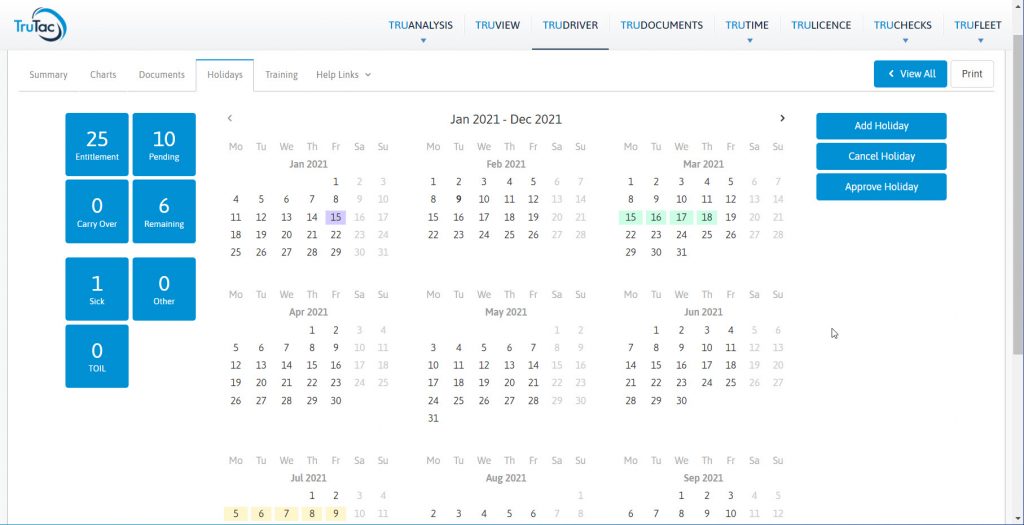Go to previous year with left arrow
The width and height of the screenshot is (1024, 525).
[x=230, y=118]
